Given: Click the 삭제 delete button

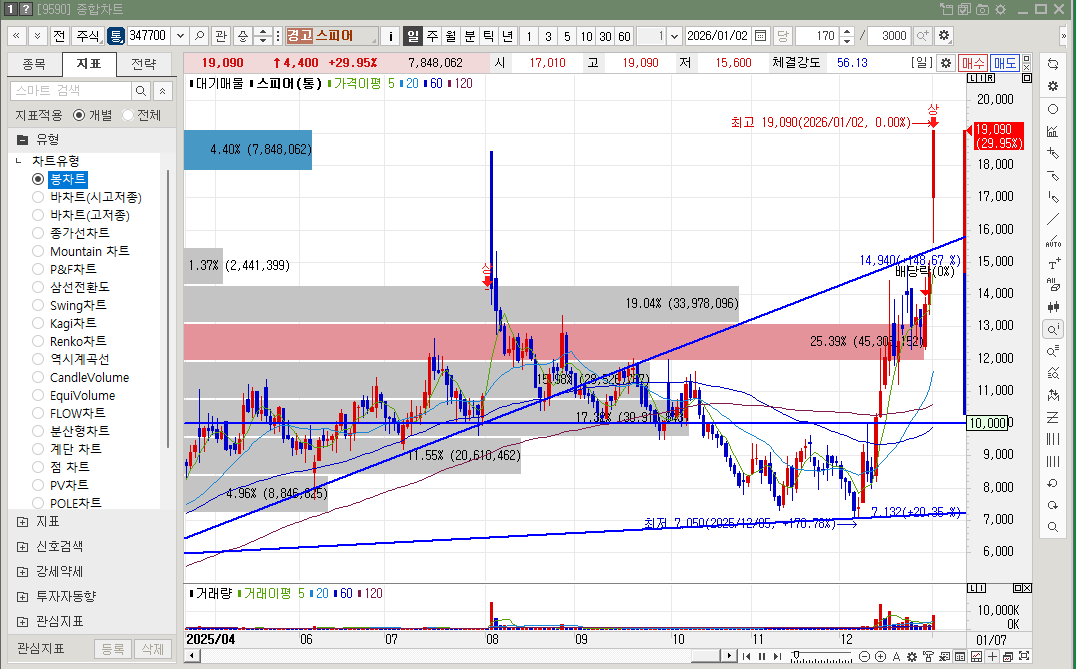Looking at the screenshot, I should [x=152, y=648].
